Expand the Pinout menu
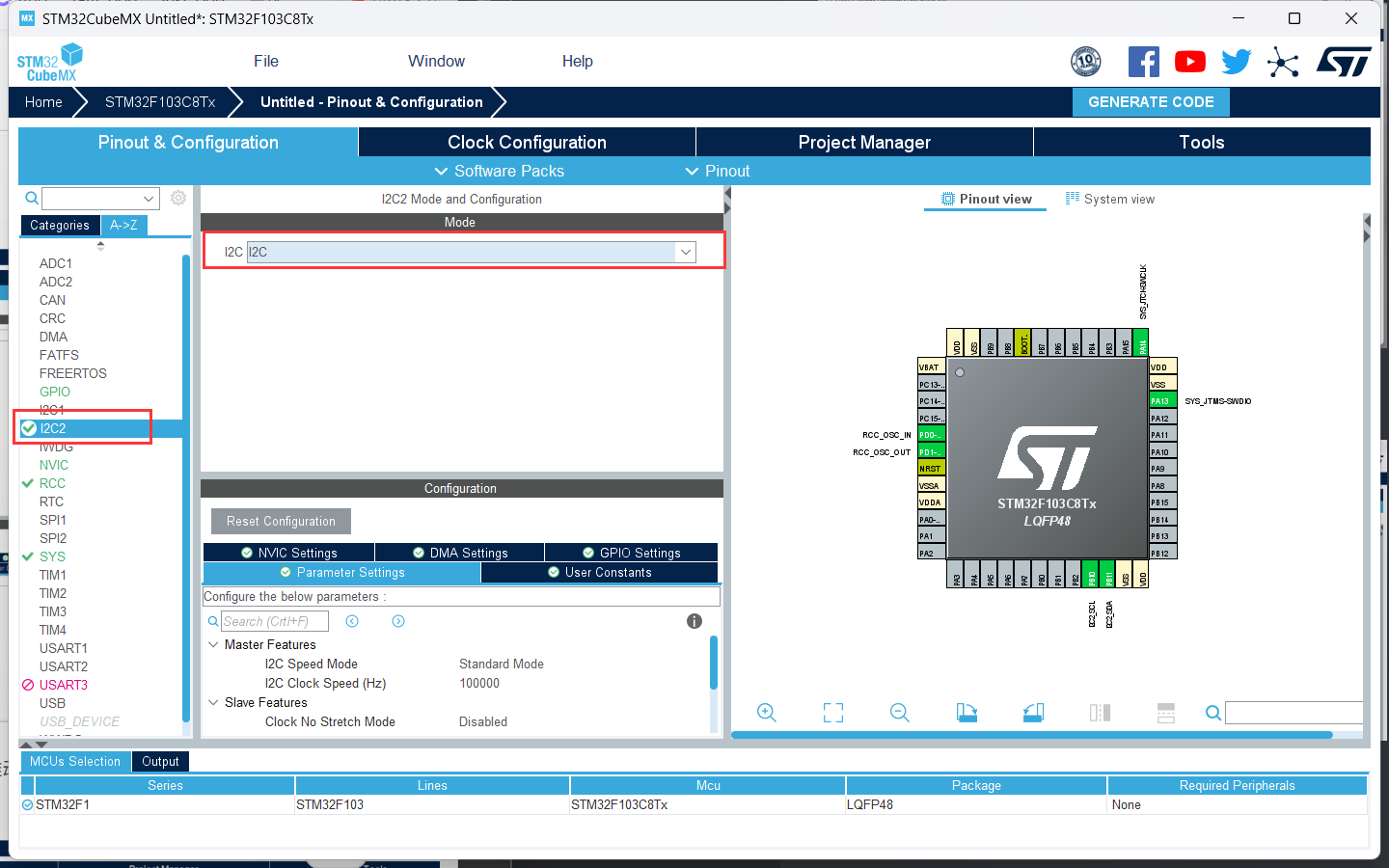Image resolution: width=1389 pixels, height=868 pixels. click(x=718, y=171)
